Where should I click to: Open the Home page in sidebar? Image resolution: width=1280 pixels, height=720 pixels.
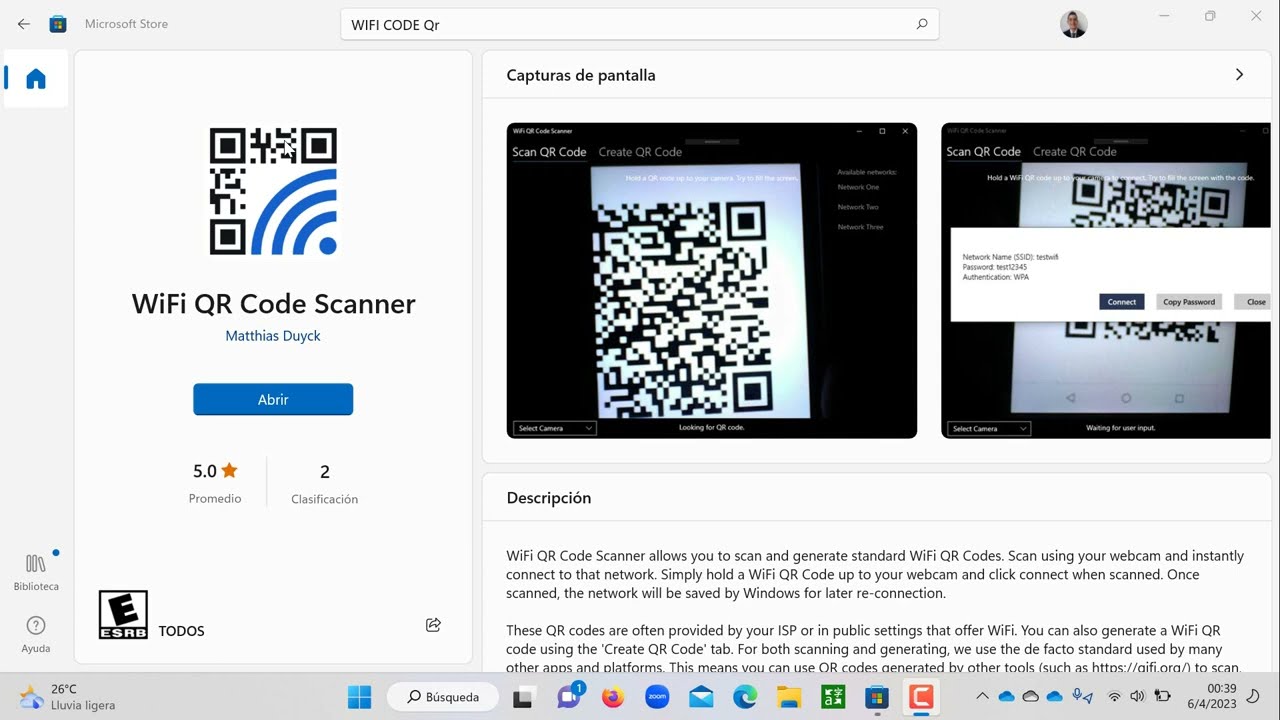point(36,79)
